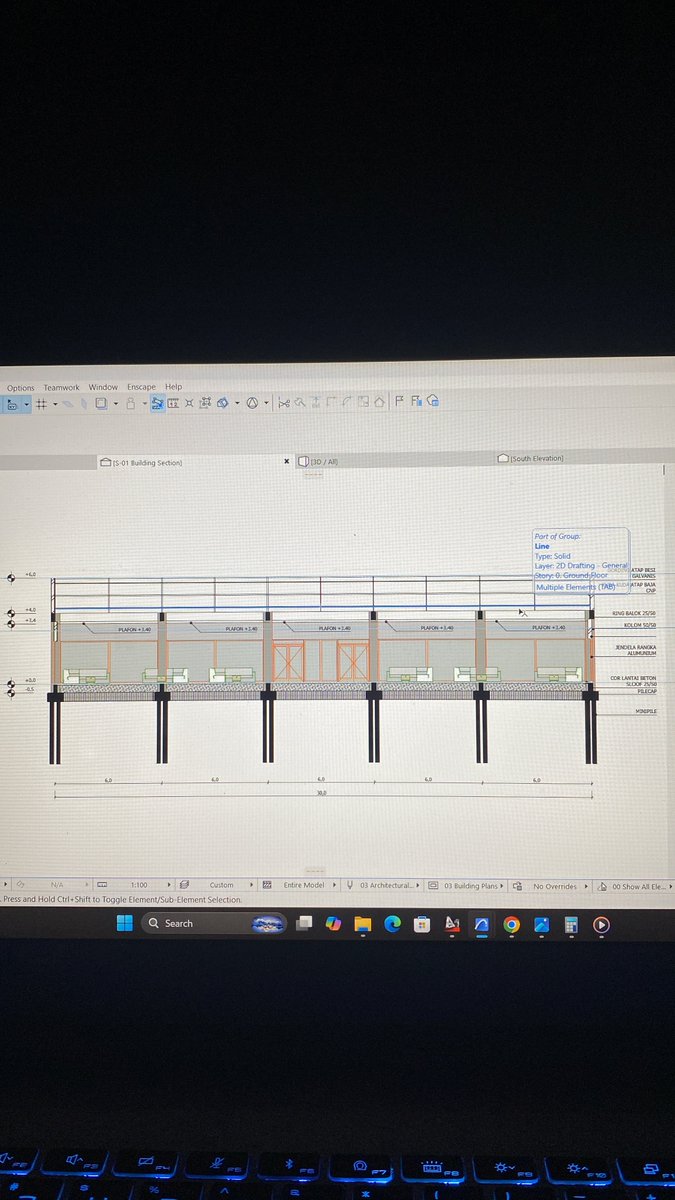The width and height of the screenshot is (675, 1200).
Task: Open the Help menu
Action: pyautogui.click(x=174, y=387)
